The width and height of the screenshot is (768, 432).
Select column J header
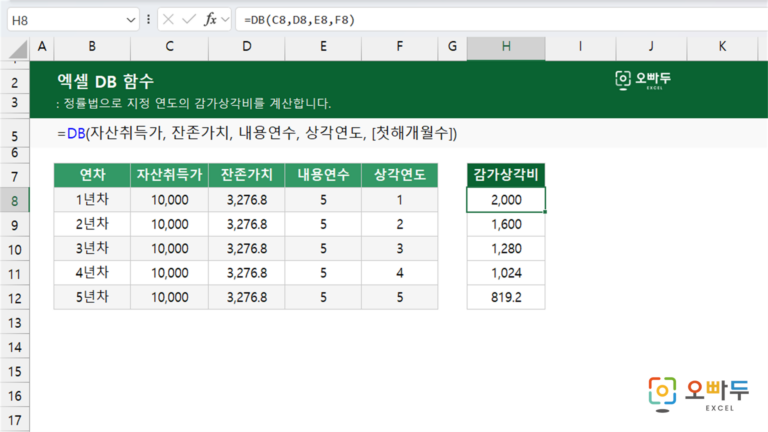tap(651, 47)
